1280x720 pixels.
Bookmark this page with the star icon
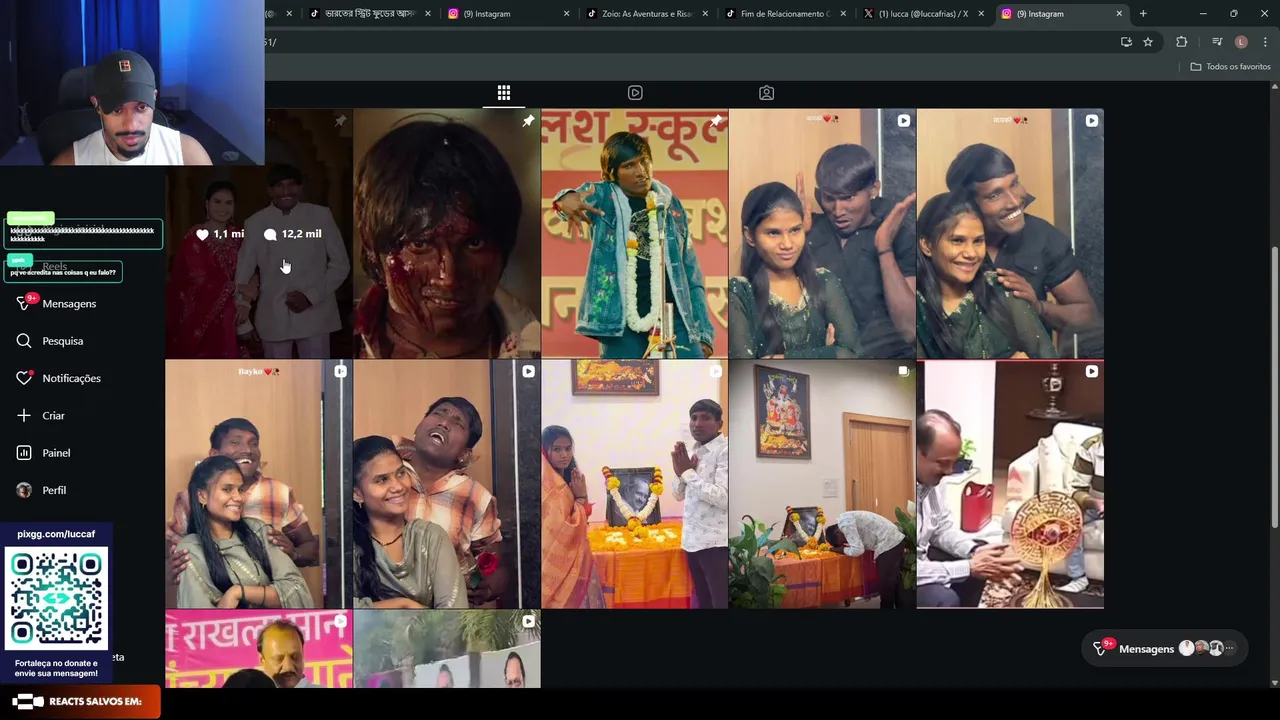(1148, 42)
